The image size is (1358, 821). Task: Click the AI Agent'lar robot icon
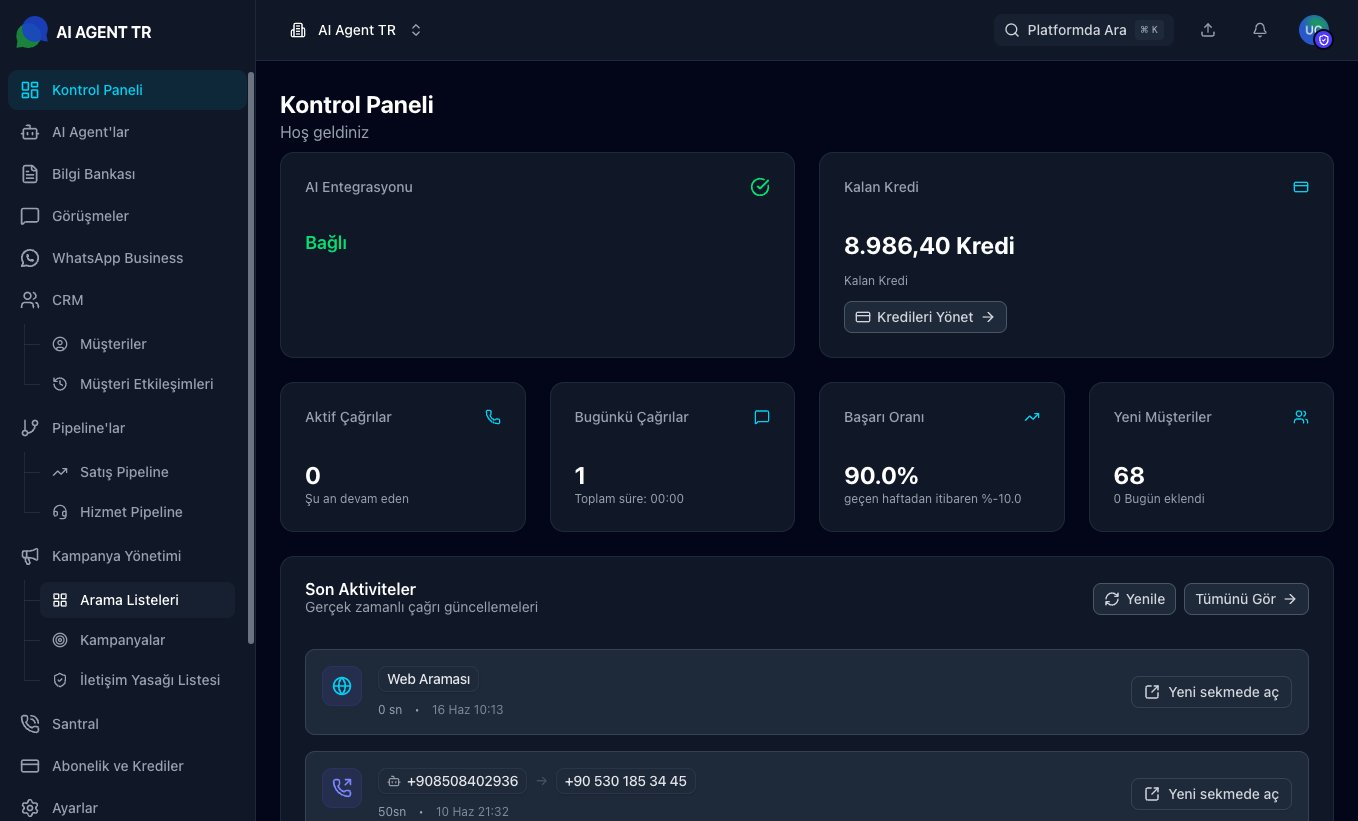30,132
